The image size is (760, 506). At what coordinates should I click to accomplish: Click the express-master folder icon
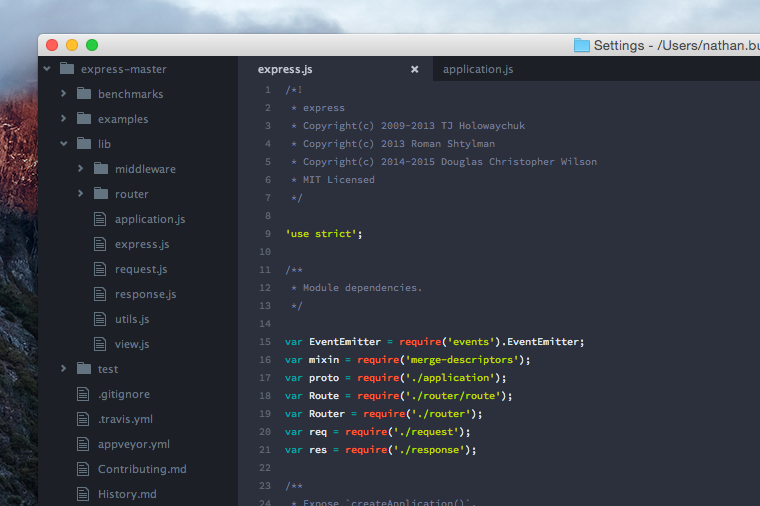point(67,69)
